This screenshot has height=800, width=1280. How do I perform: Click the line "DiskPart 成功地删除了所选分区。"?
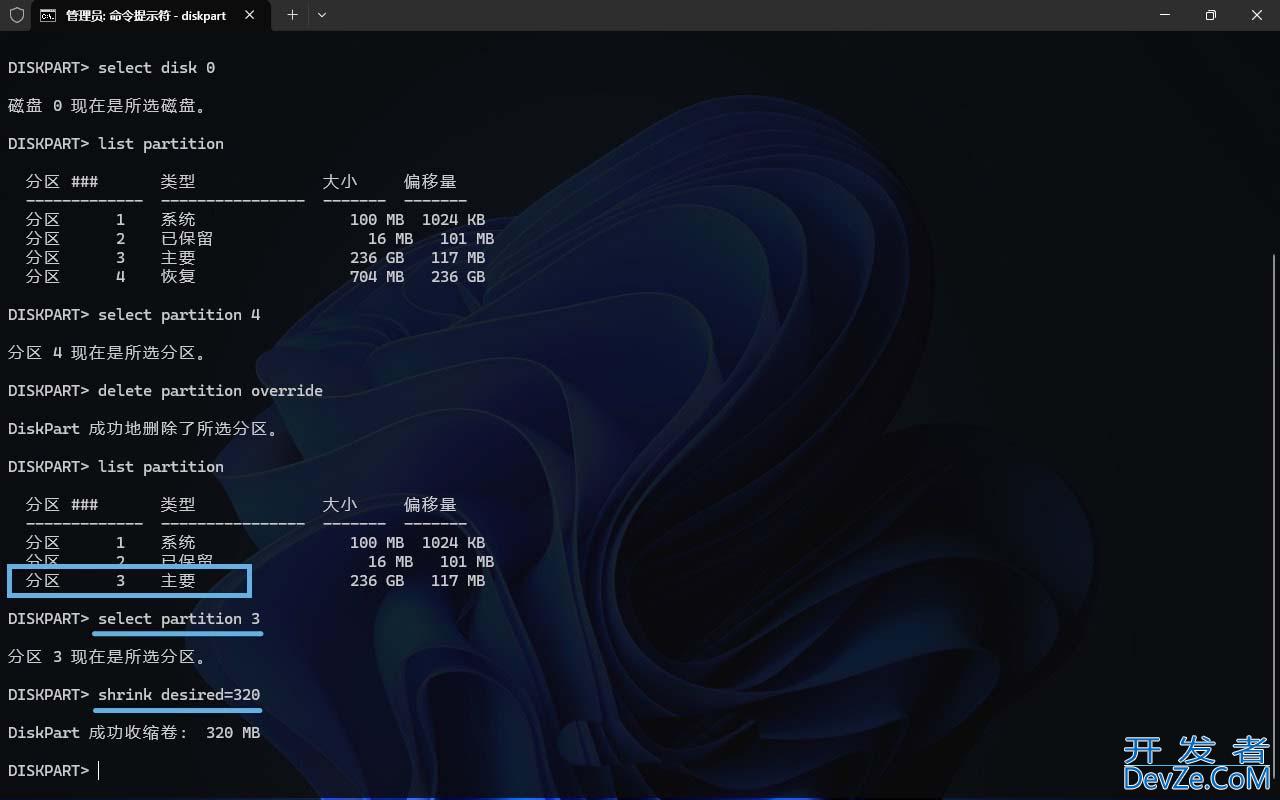[x=143, y=429]
